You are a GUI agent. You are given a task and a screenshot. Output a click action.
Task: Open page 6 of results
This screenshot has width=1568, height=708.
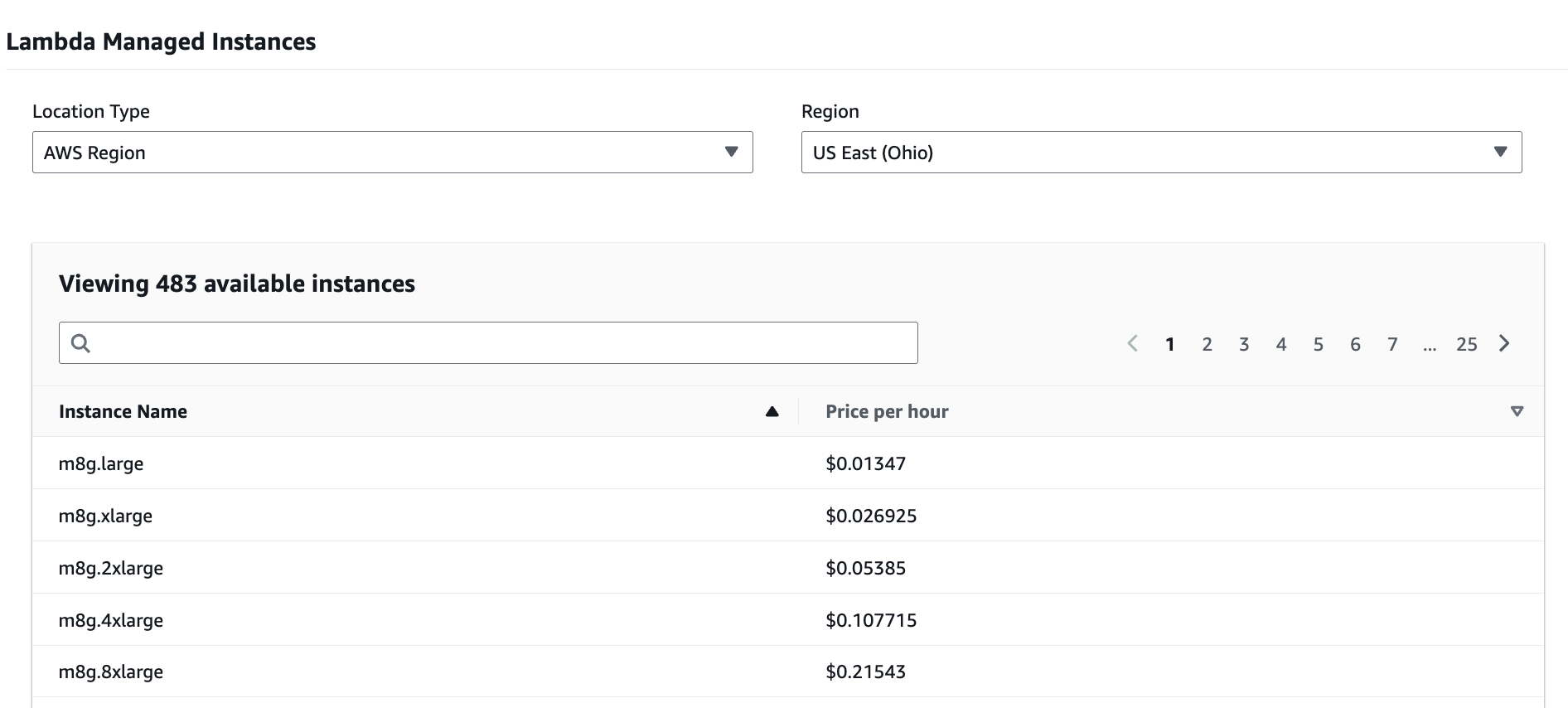(x=1355, y=344)
